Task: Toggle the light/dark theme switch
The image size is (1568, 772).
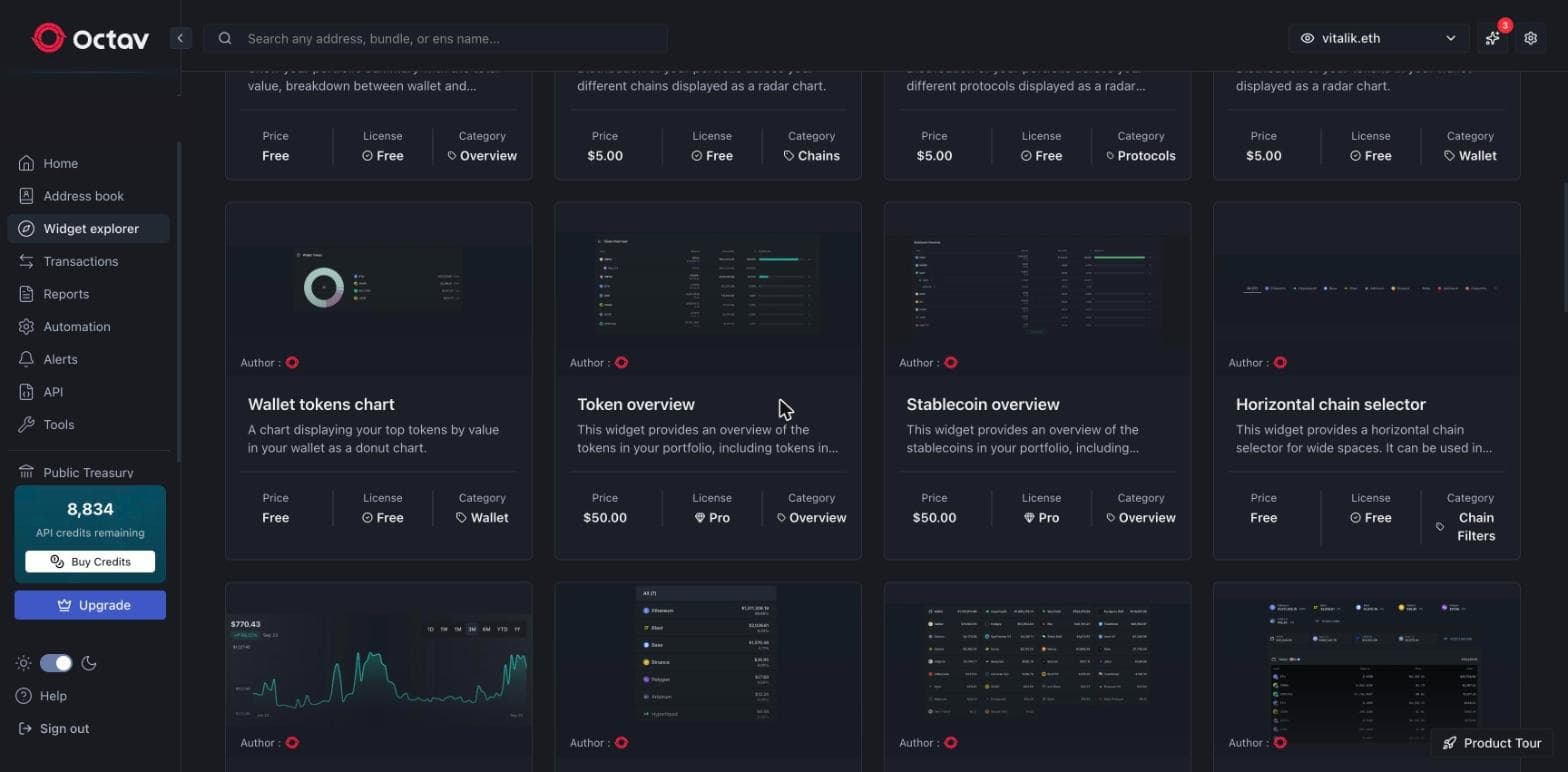Action: pyautogui.click(x=56, y=662)
